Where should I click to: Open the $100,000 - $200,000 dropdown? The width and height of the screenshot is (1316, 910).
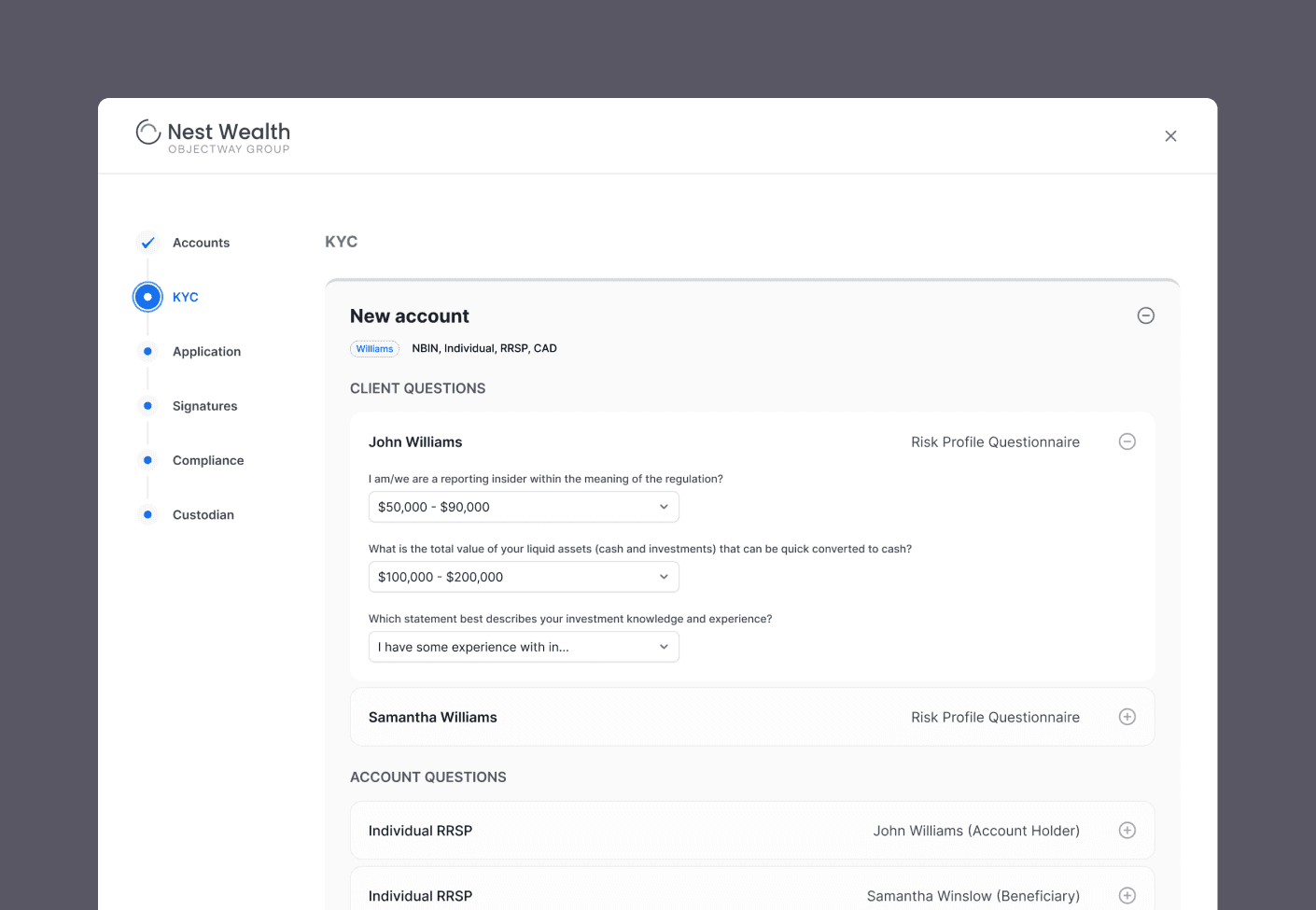[x=524, y=577]
